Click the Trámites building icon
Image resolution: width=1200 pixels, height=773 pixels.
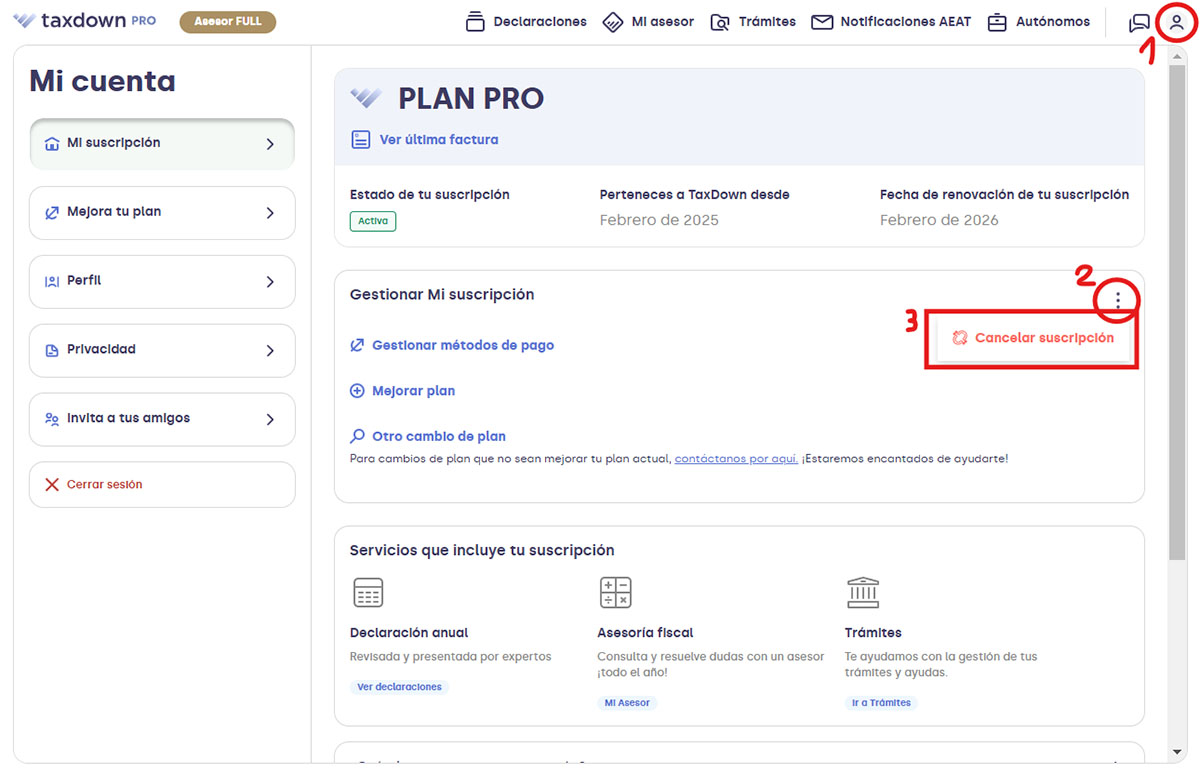tap(863, 593)
